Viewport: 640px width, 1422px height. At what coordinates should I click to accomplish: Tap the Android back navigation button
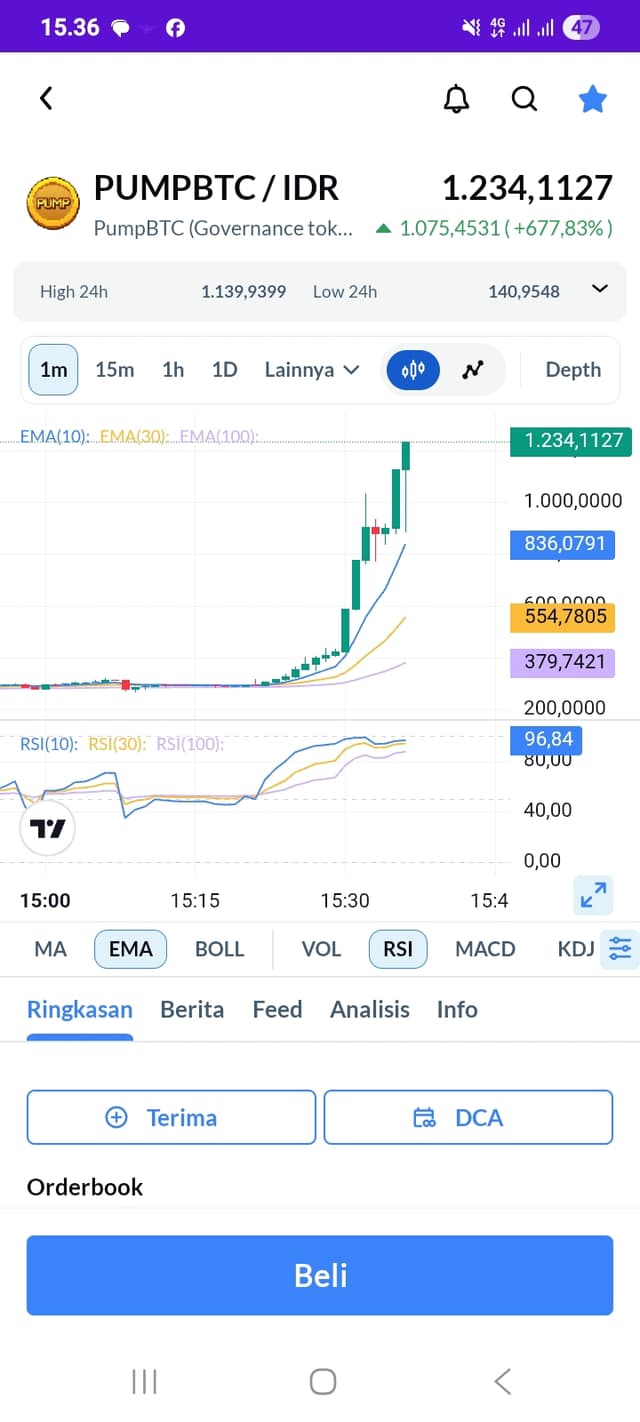[502, 1382]
